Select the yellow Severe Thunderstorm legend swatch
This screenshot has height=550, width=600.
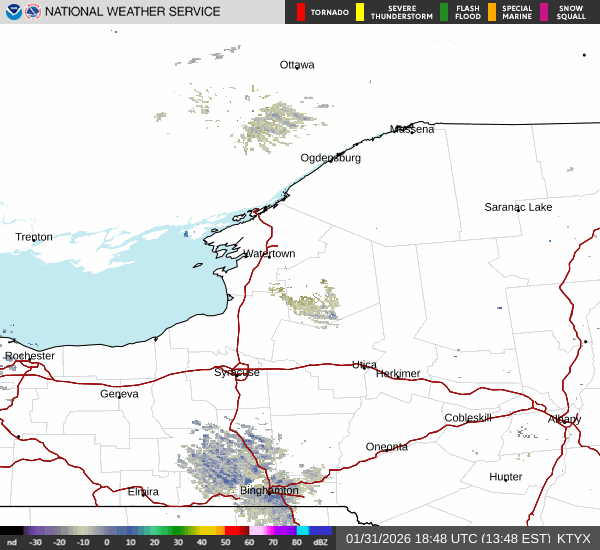(x=360, y=12)
